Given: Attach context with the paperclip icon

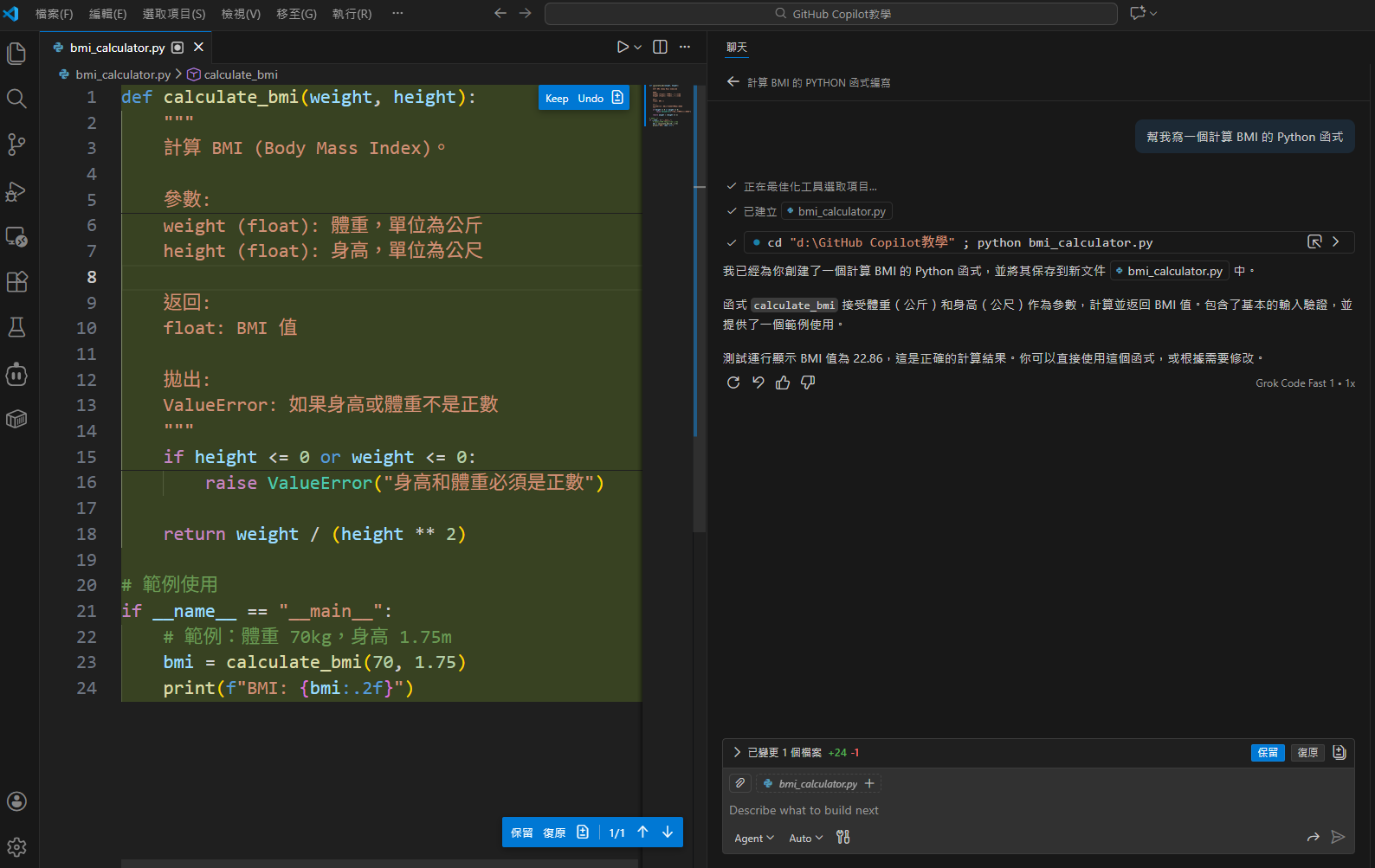Looking at the screenshot, I should pyautogui.click(x=740, y=783).
